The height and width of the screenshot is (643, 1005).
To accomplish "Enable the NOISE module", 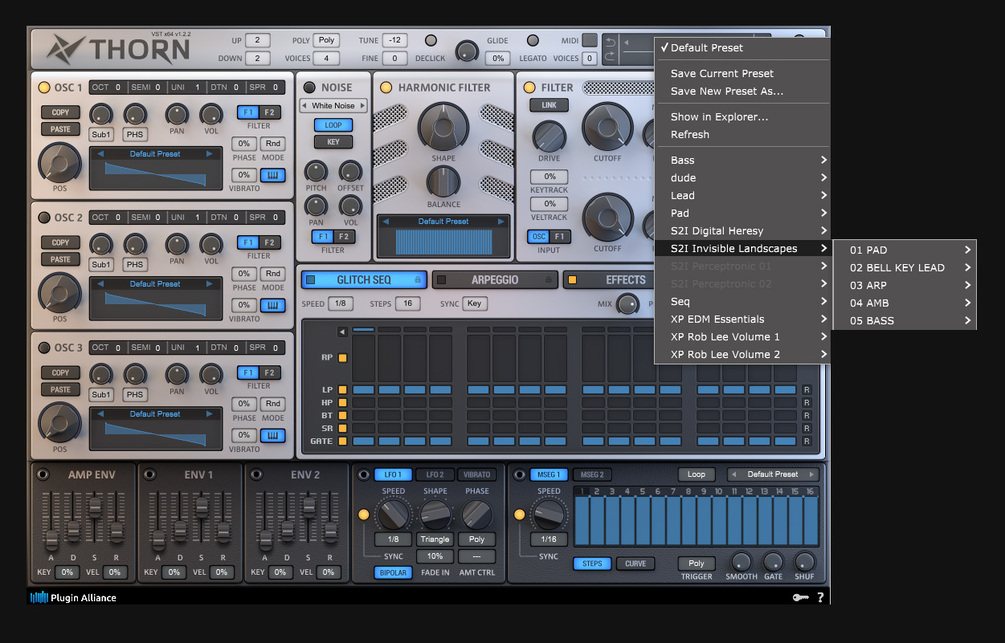I will pyautogui.click(x=310, y=88).
